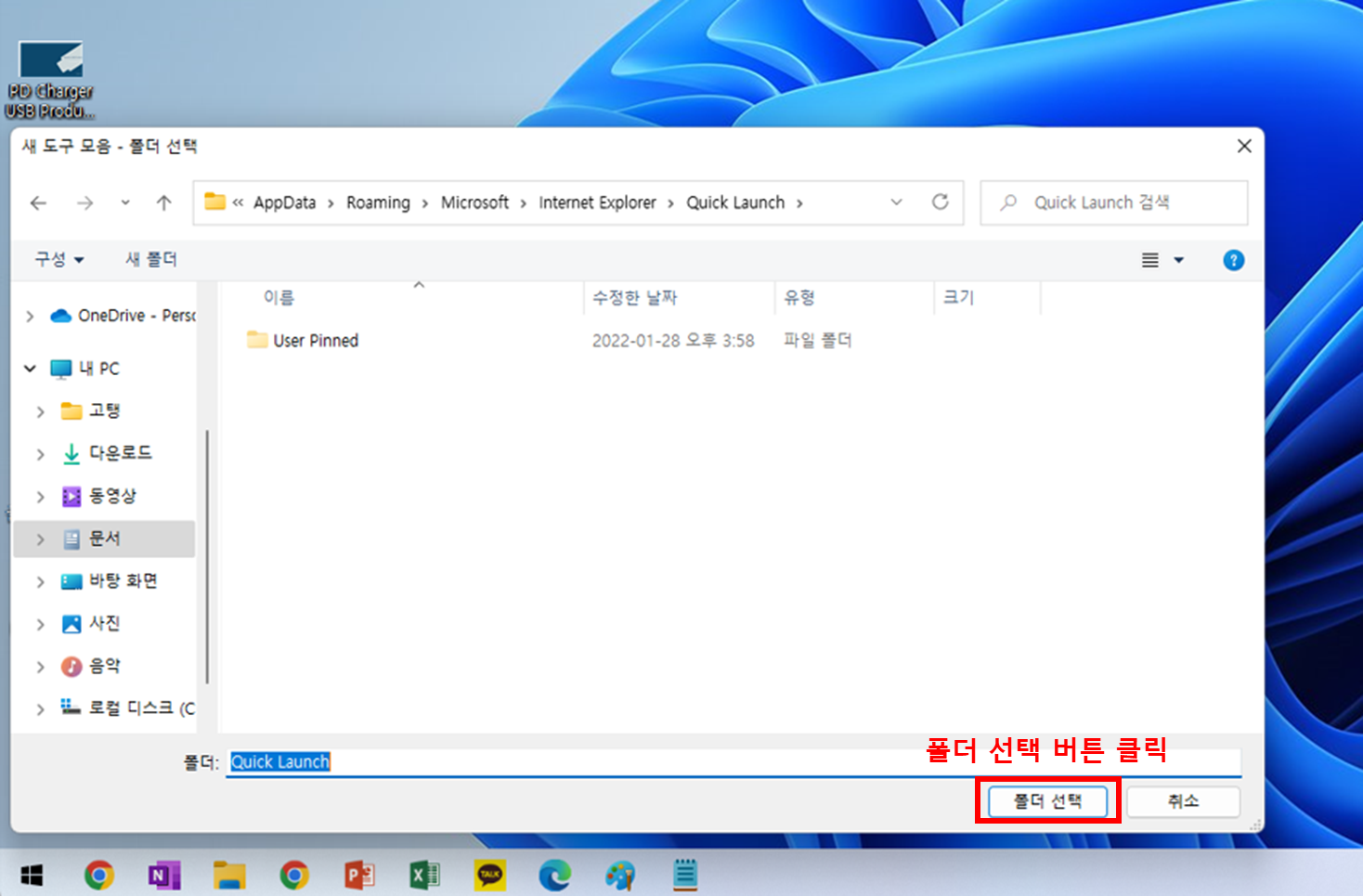Image resolution: width=1363 pixels, height=896 pixels.
Task: Collapse the 내 PC tree node
Action: click(30, 369)
